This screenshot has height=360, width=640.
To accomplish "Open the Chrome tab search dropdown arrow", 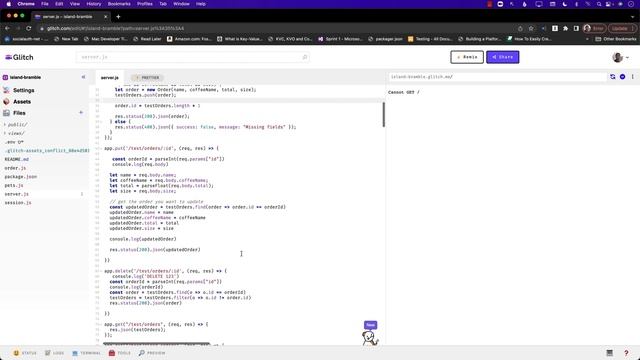I will (x=633, y=17).
